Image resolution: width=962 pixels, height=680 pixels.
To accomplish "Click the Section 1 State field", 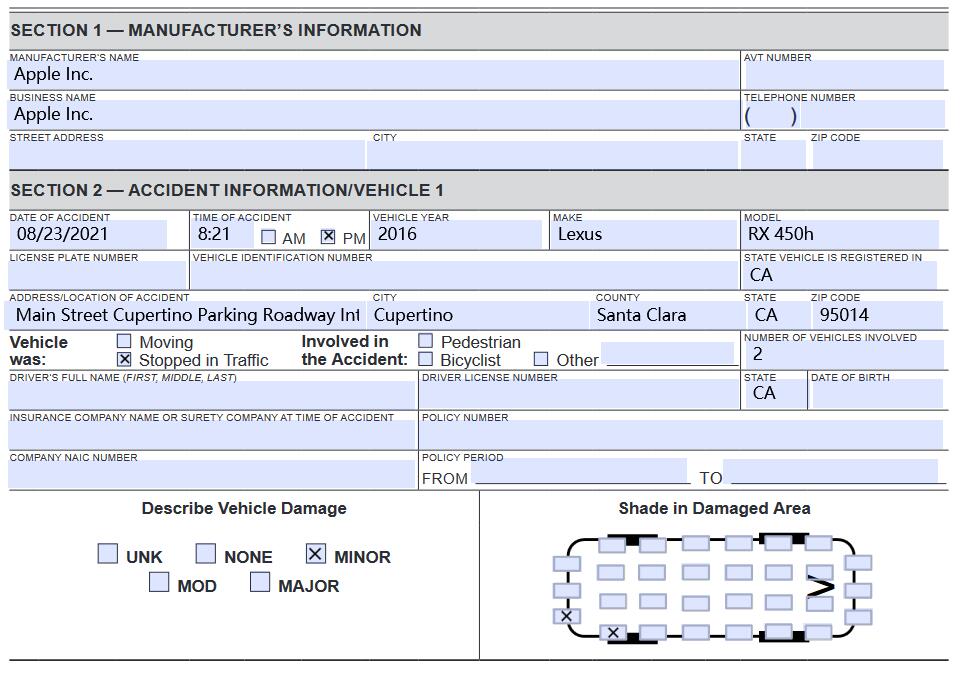I will click(773, 155).
